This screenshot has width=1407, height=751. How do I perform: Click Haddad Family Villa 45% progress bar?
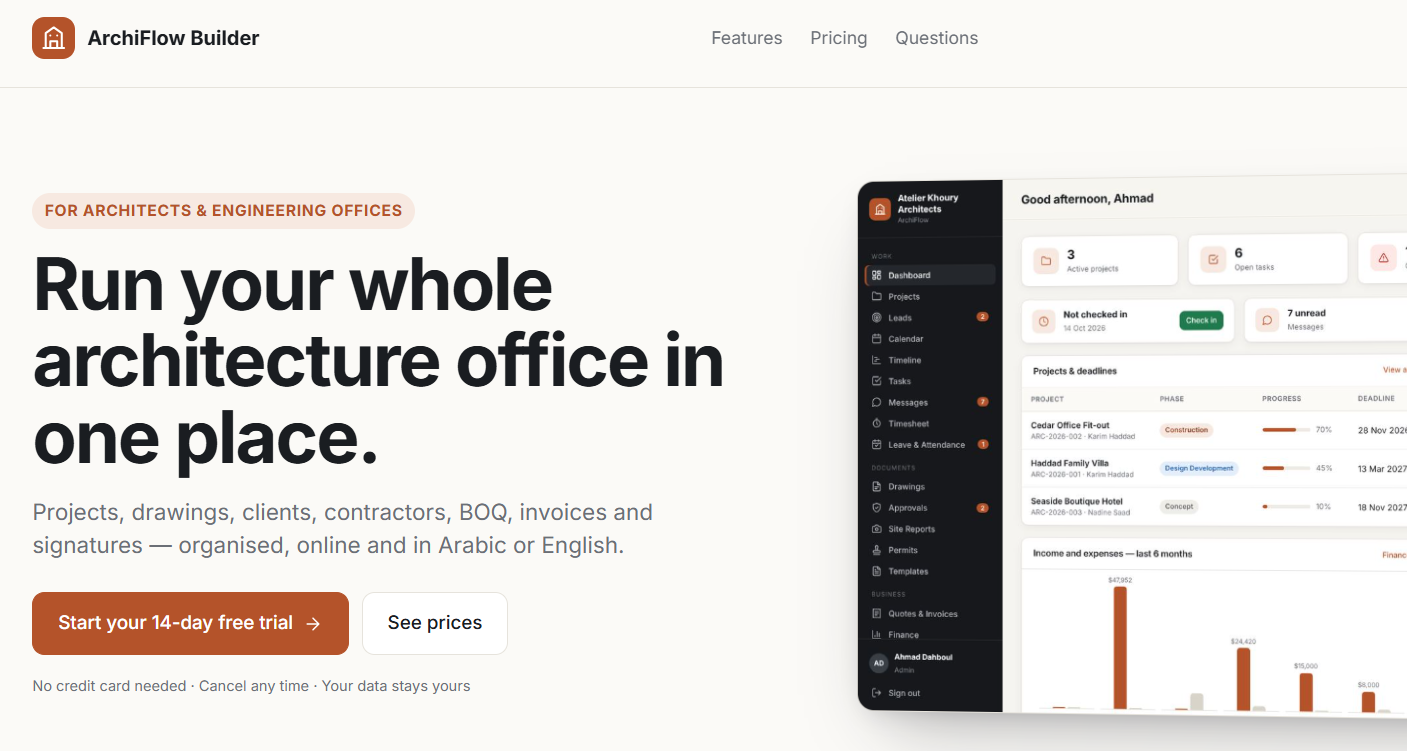[x=1286, y=468]
